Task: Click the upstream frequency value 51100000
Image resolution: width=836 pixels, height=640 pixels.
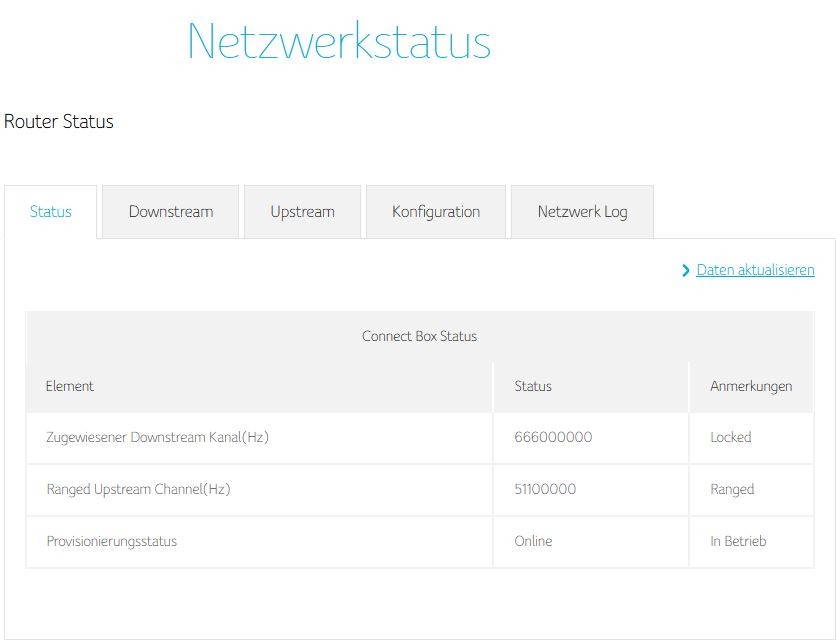Action: [545, 490]
